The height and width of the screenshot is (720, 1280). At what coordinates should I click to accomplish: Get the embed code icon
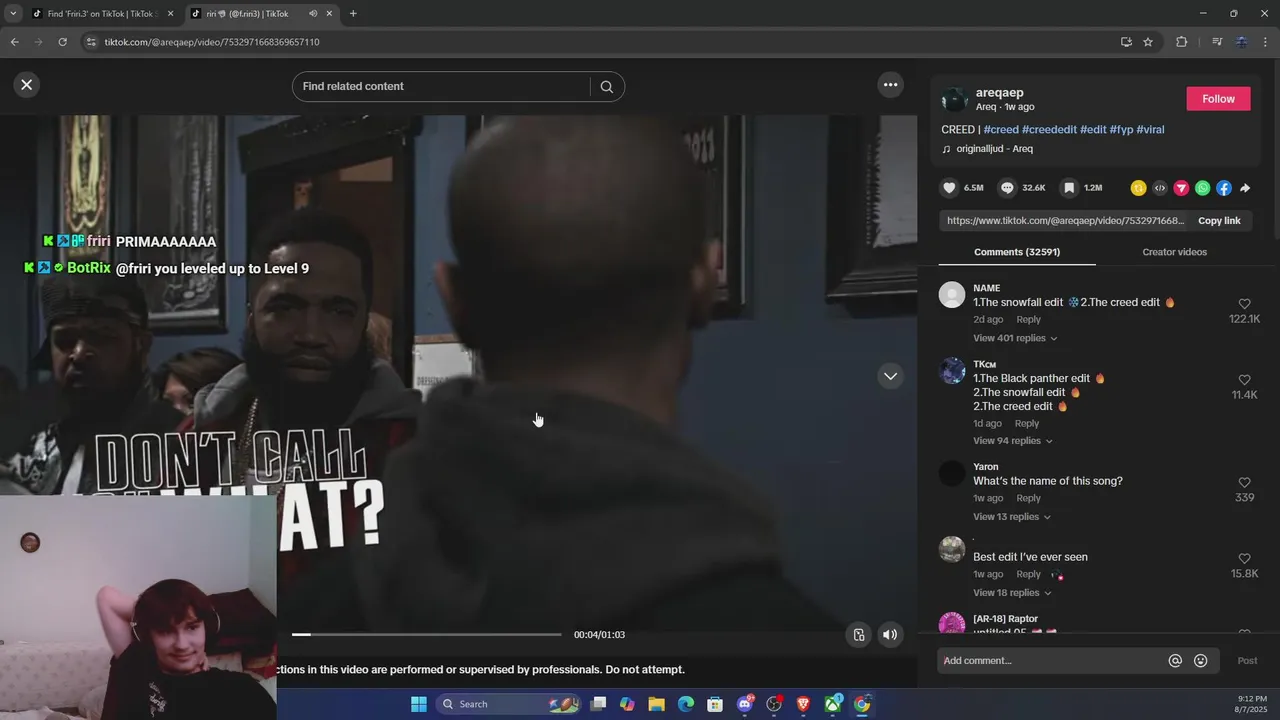pos(1160,188)
